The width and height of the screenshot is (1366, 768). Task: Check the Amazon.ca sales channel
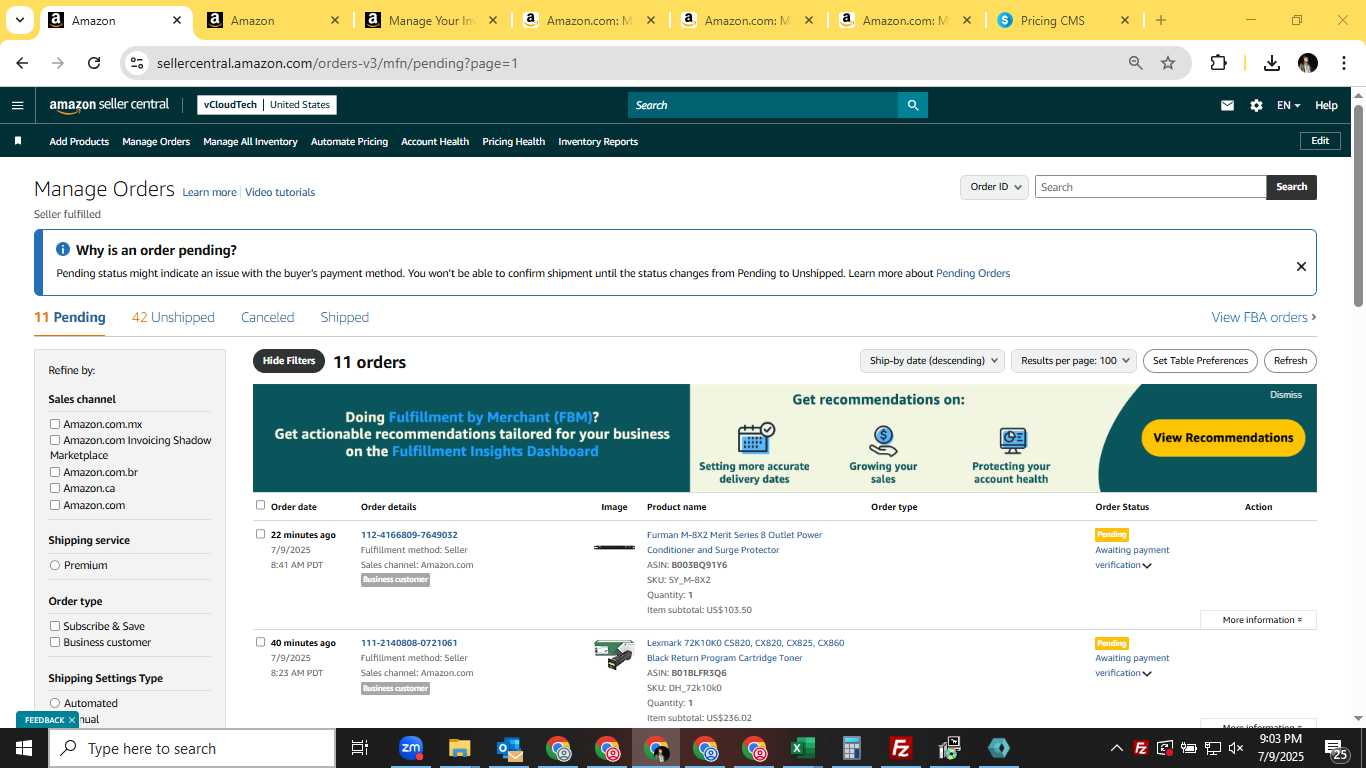click(x=55, y=488)
